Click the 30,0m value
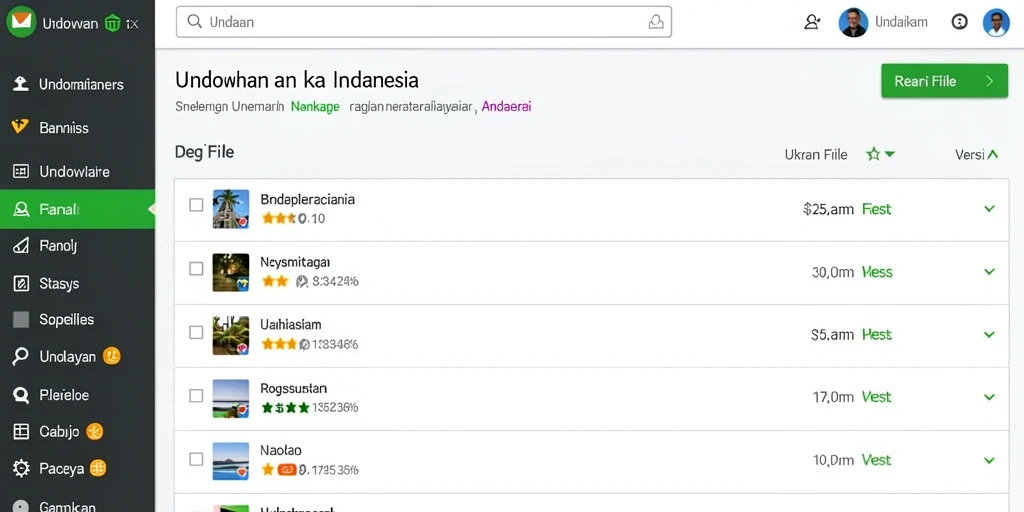Image resolution: width=1024 pixels, height=512 pixels. tap(833, 272)
